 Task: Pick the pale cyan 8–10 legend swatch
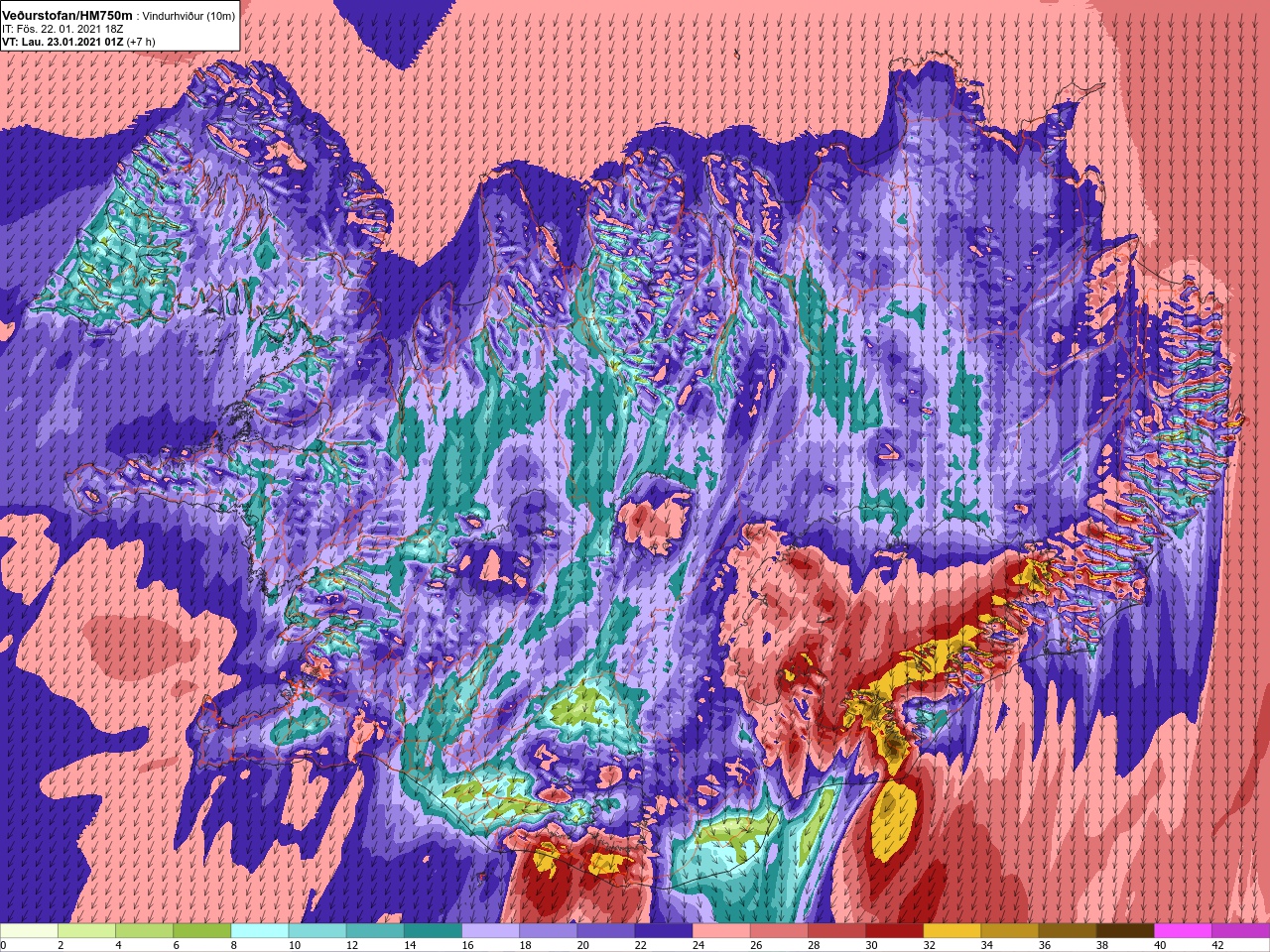click(259, 931)
